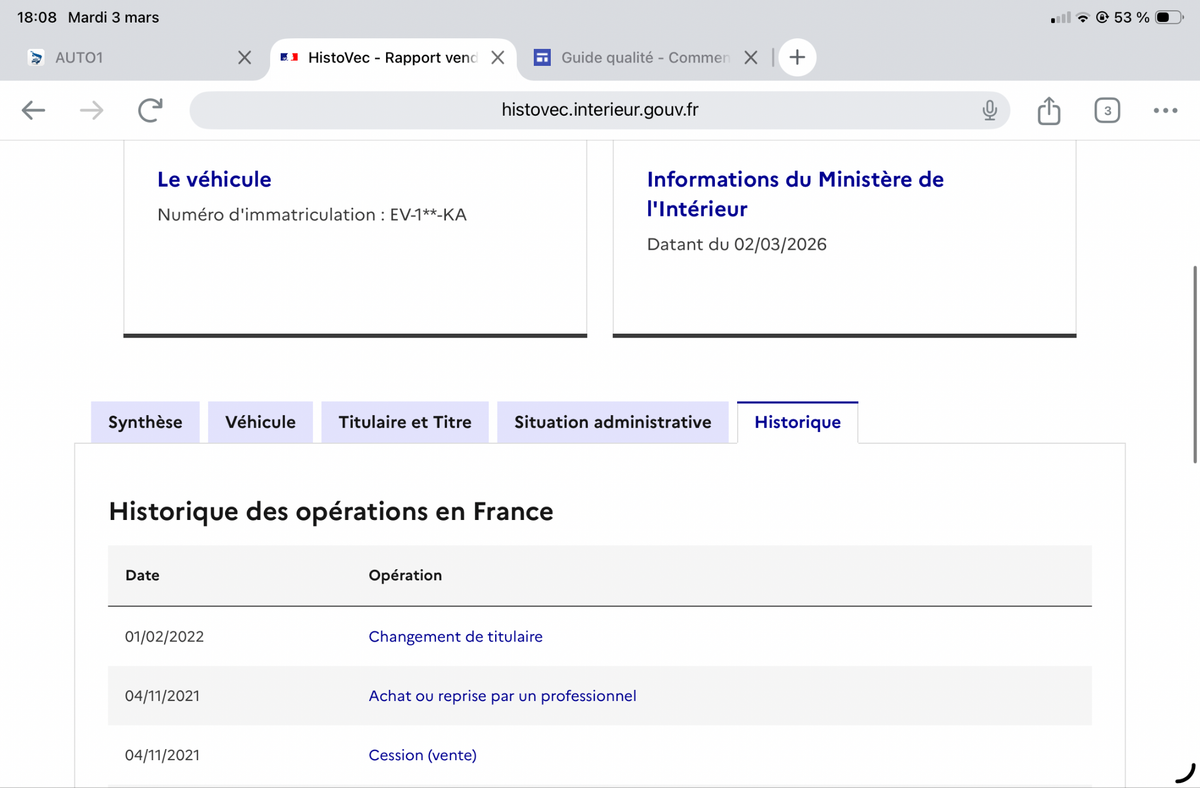The height and width of the screenshot is (788, 1200).
Task: Reload the HistoVec page
Action: (x=150, y=110)
